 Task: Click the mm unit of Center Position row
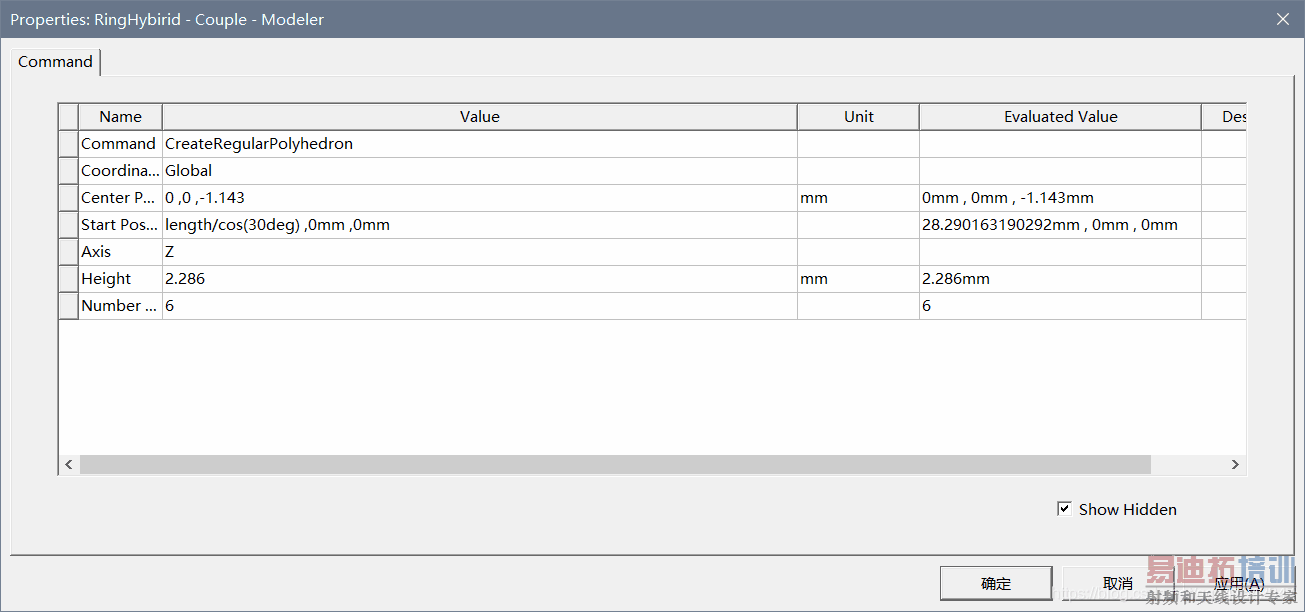click(858, 198)
